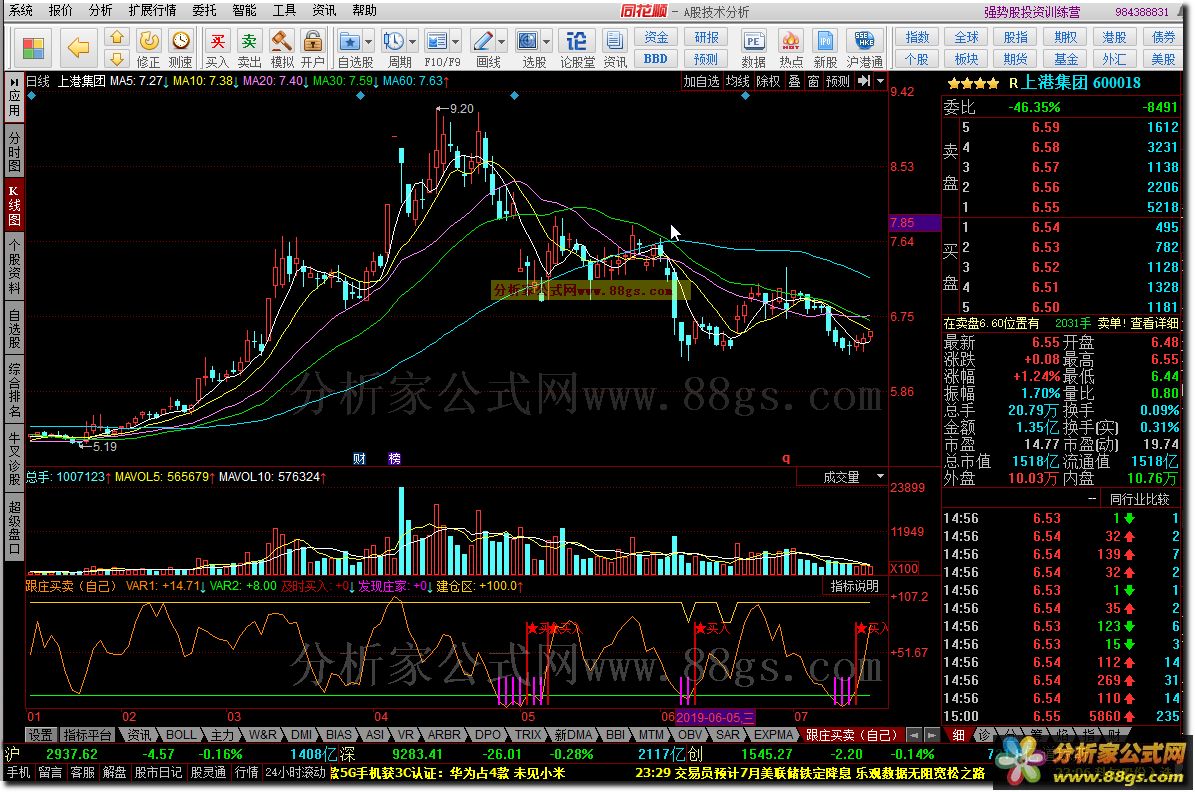Switch to 细 detail tab under trades

tap(959, 735)
